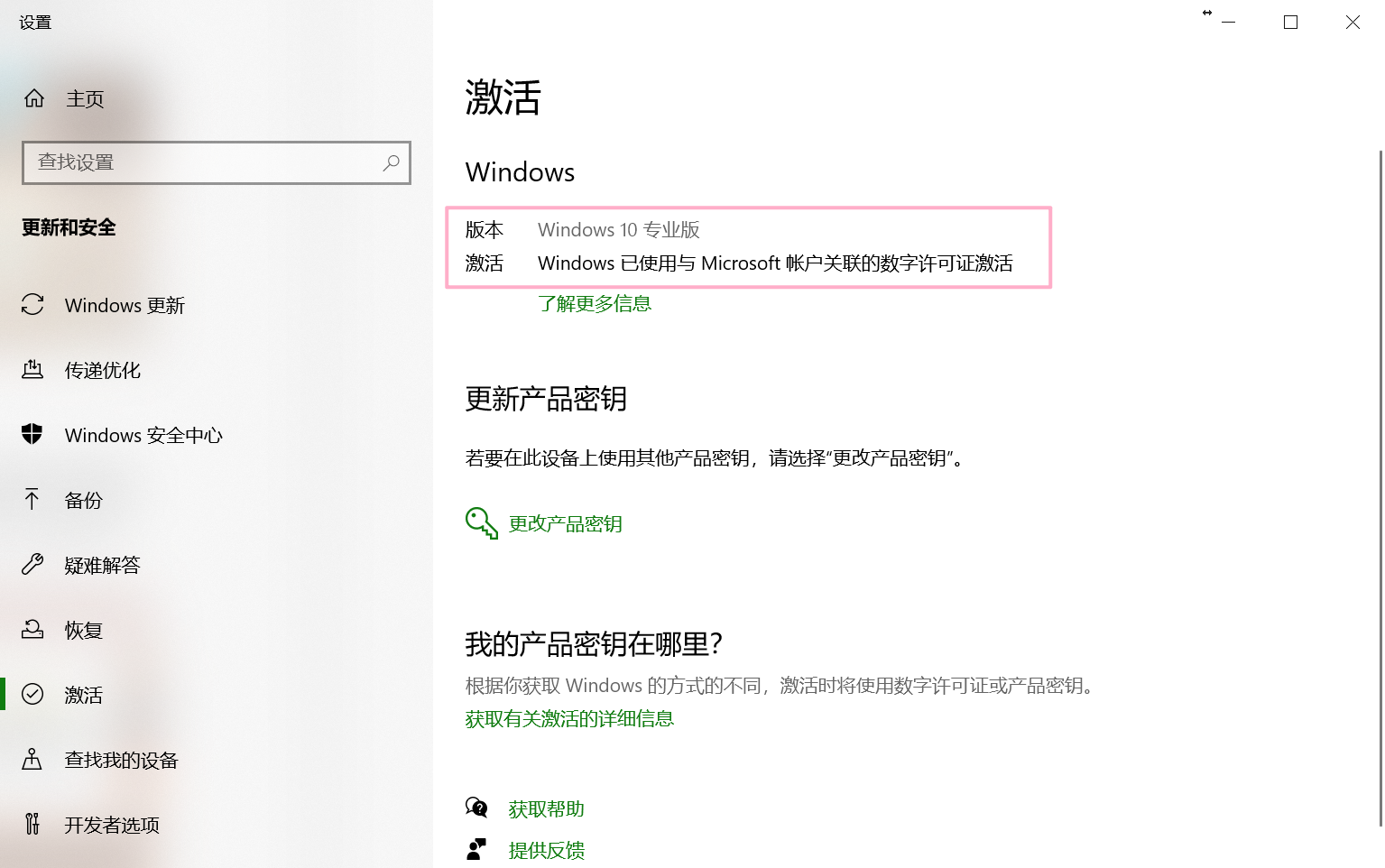The height and width of the screenshot is (868, 1385).
Task: Open 查找我的设备 via its locate icon
Action: (32, 760)
